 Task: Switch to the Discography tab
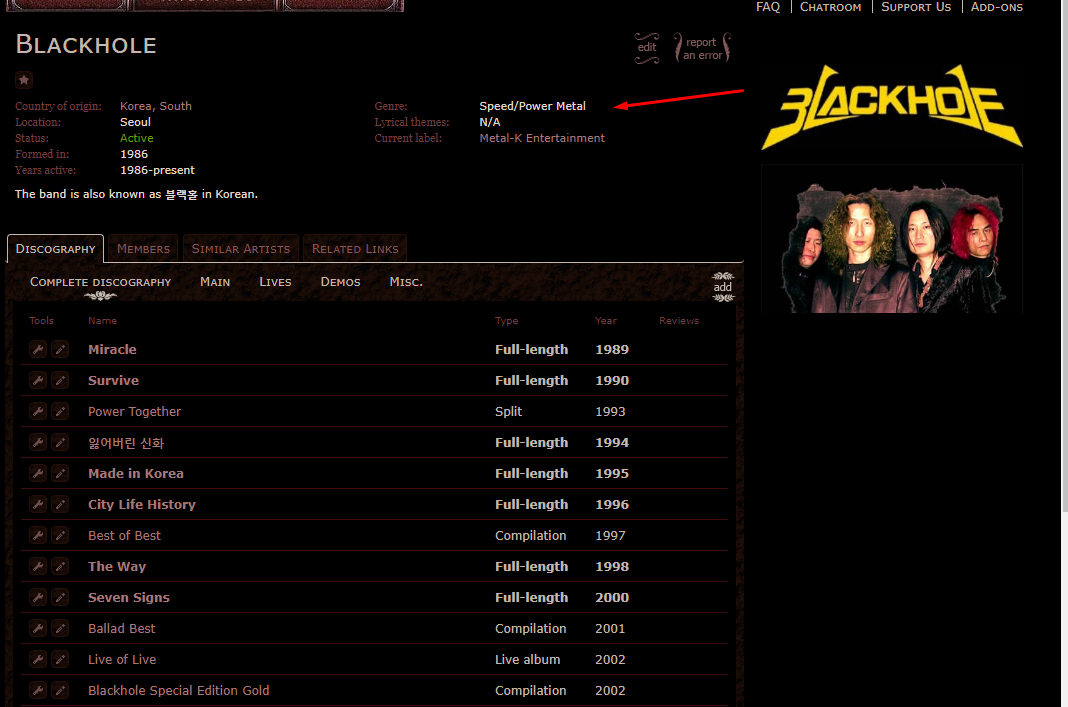[56, 249]
